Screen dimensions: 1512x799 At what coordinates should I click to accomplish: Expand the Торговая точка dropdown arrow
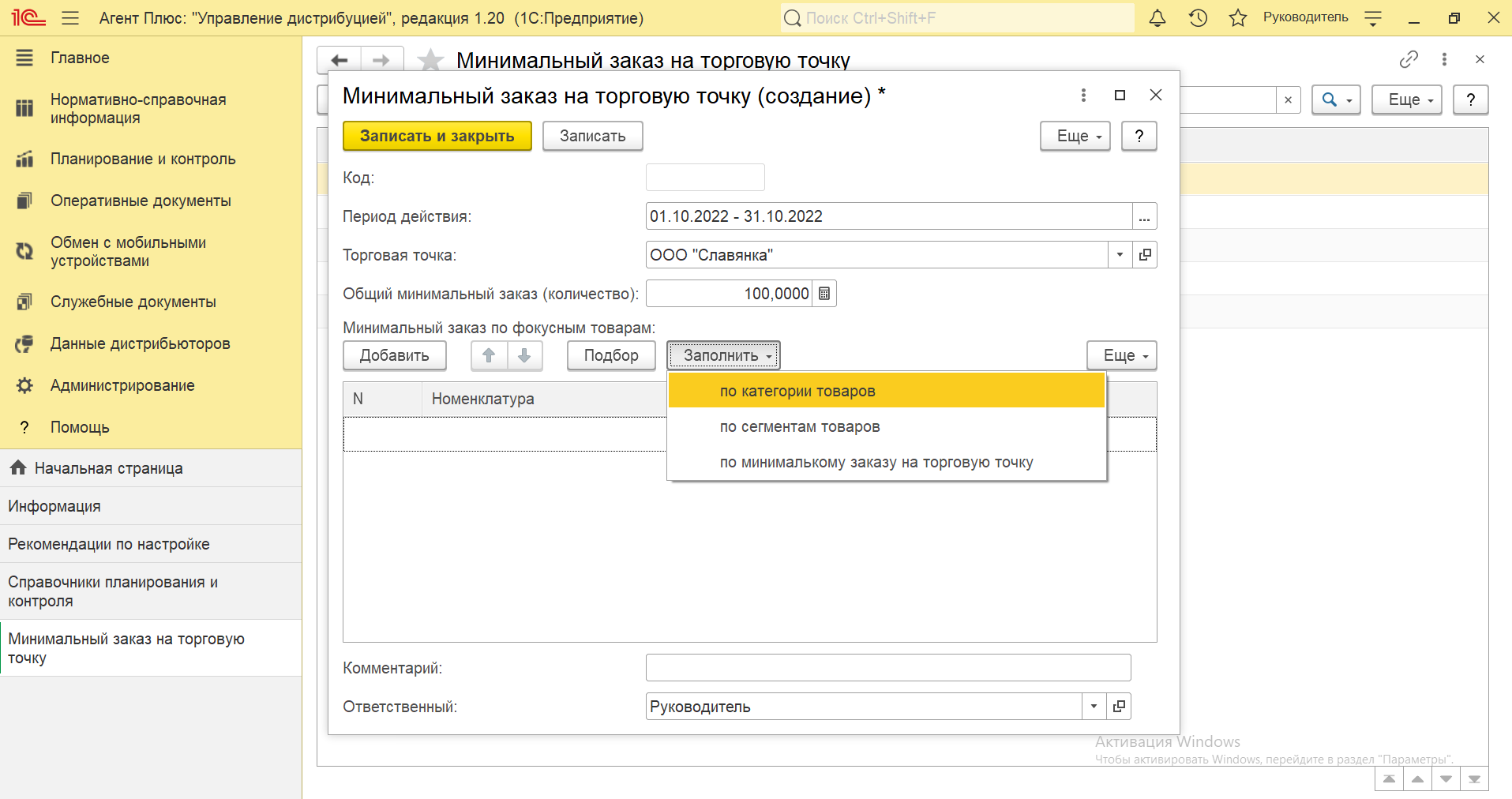coord(1120,255)
